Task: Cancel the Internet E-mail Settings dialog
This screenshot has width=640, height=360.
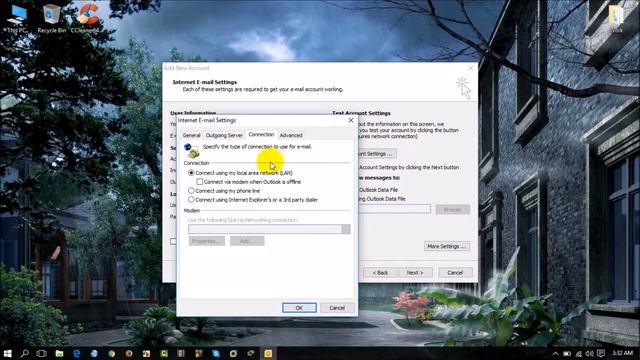Action: pos(337,308)
